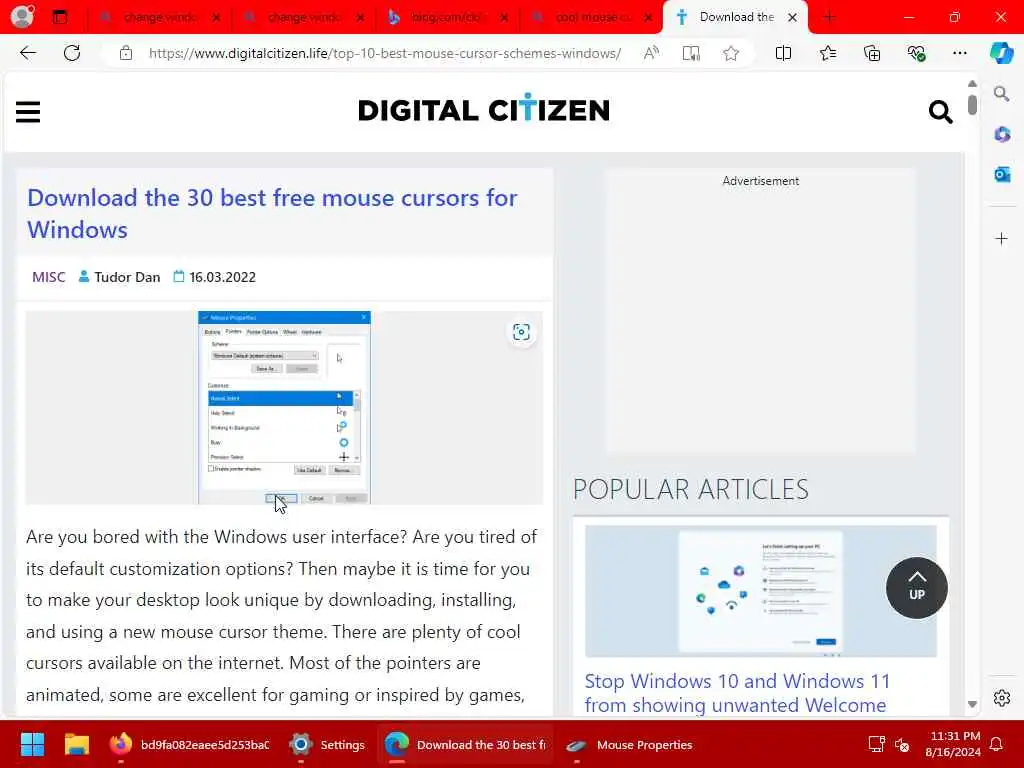The height and width of the screenshot is (768, 1024).
Task: Open the Collections icon
Action: coord(872,53)
